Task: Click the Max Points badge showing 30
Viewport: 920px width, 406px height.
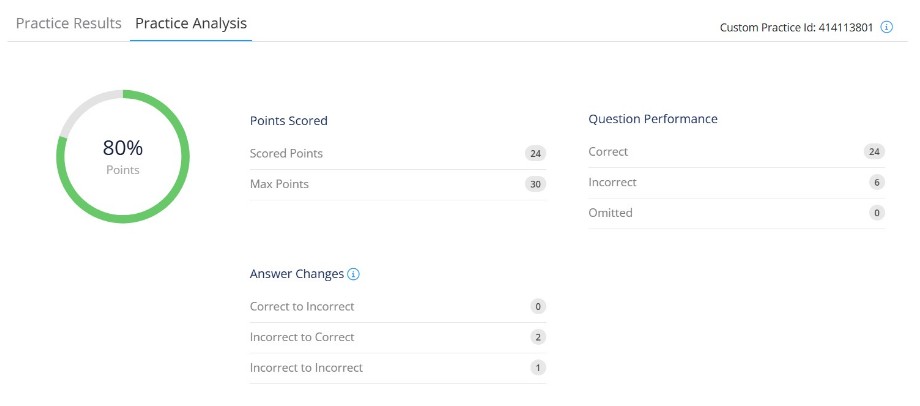Action: (537, 185)
